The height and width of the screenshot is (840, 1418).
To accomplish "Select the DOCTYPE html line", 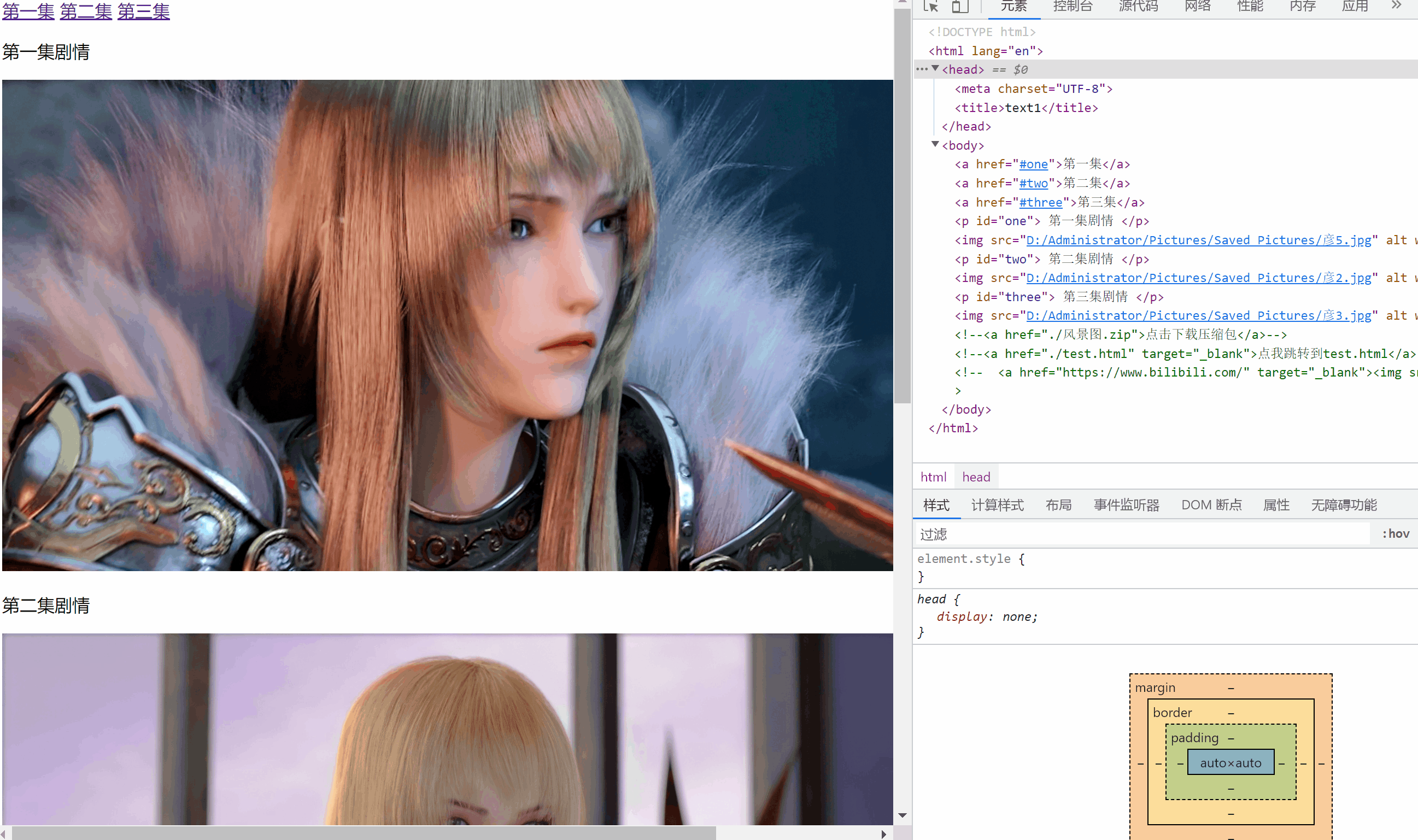I will pyautogui.click(x=982, y=32).
